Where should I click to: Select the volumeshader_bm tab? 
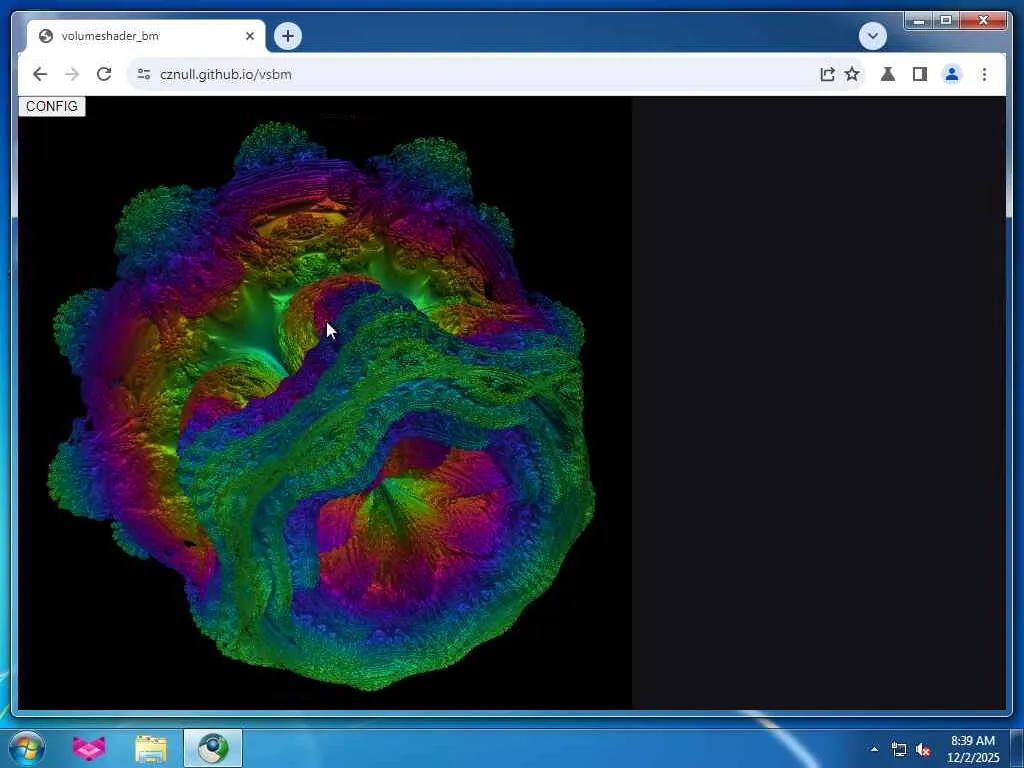point(146,36)
